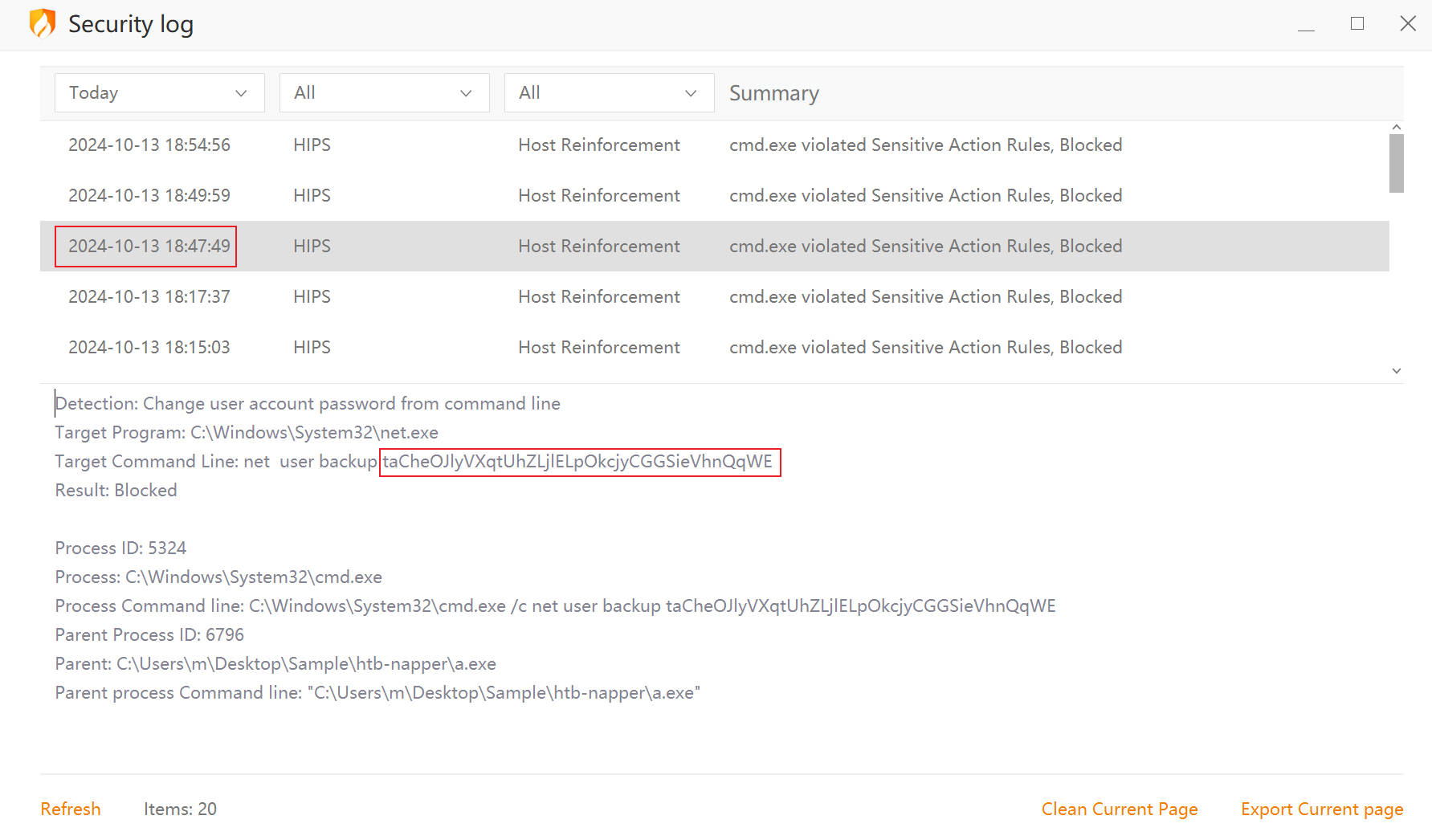Open the Today date filter dropdown
Screen dimensions: 1432x840
pyautogui.click(x=159, y=93)
